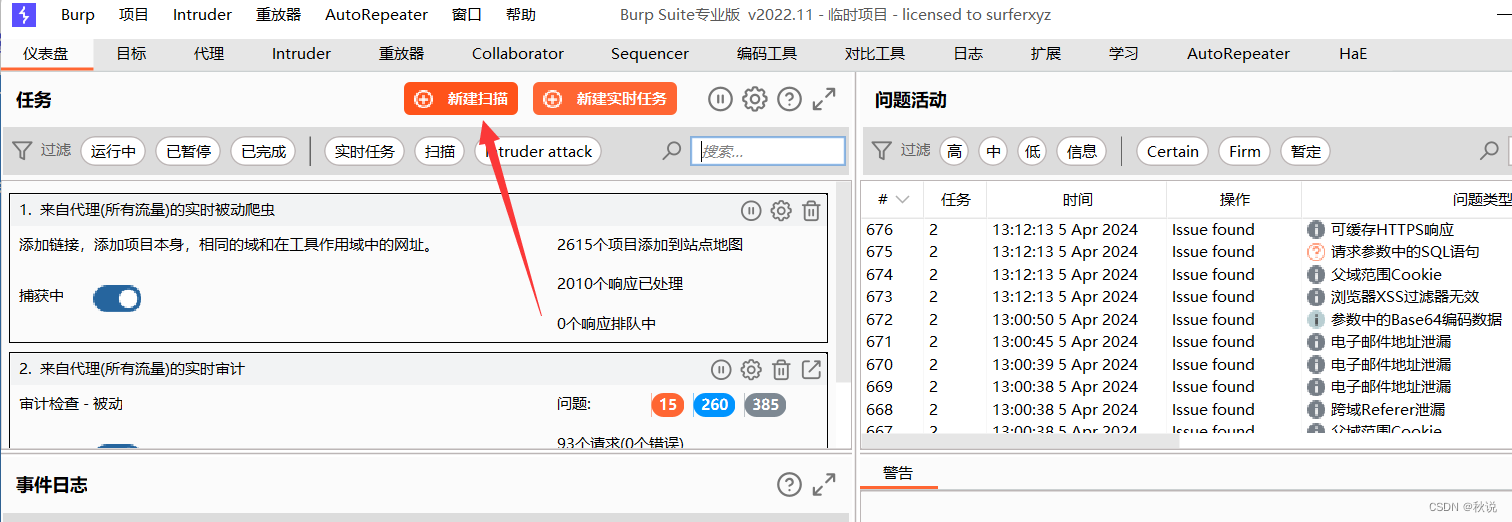Toggle the Scan task filter
The image size is (1512, 522).
(440, 152)
